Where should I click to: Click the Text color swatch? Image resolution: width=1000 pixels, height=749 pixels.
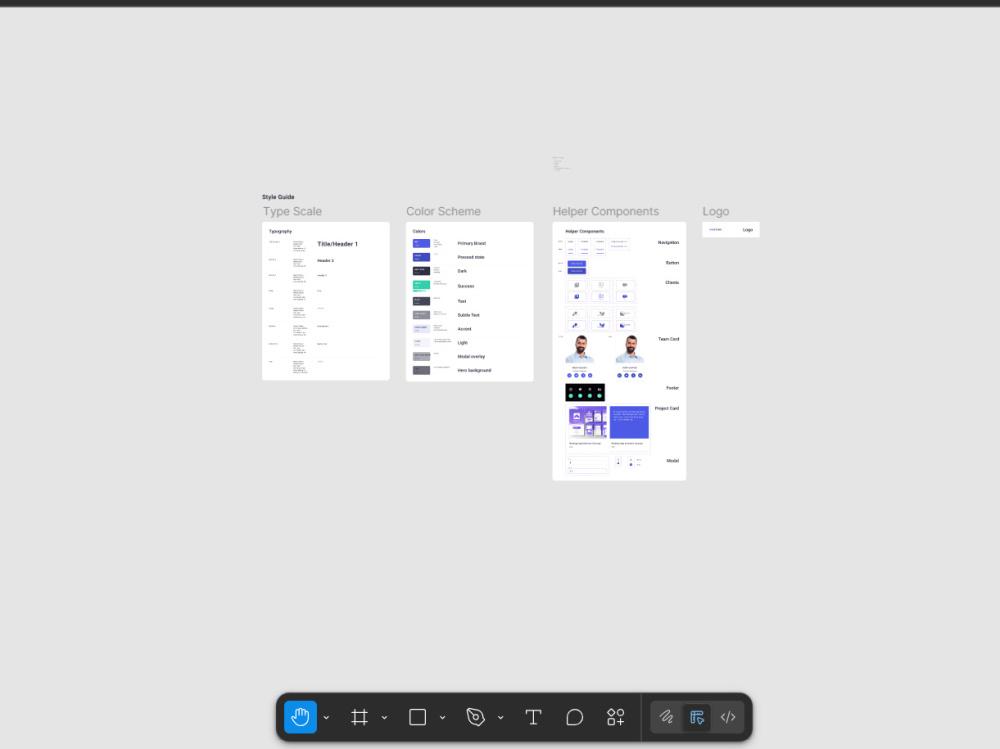(421, 301)
